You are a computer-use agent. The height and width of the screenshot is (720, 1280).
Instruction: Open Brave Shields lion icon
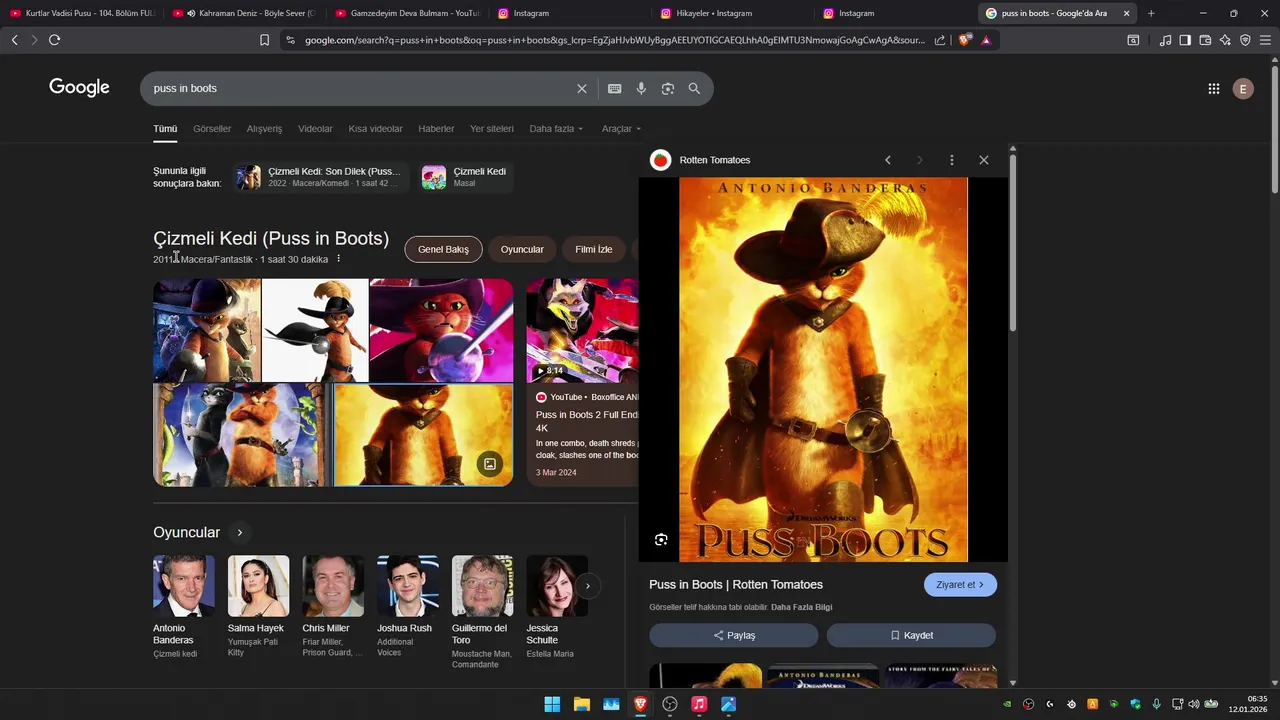point(965,40)
